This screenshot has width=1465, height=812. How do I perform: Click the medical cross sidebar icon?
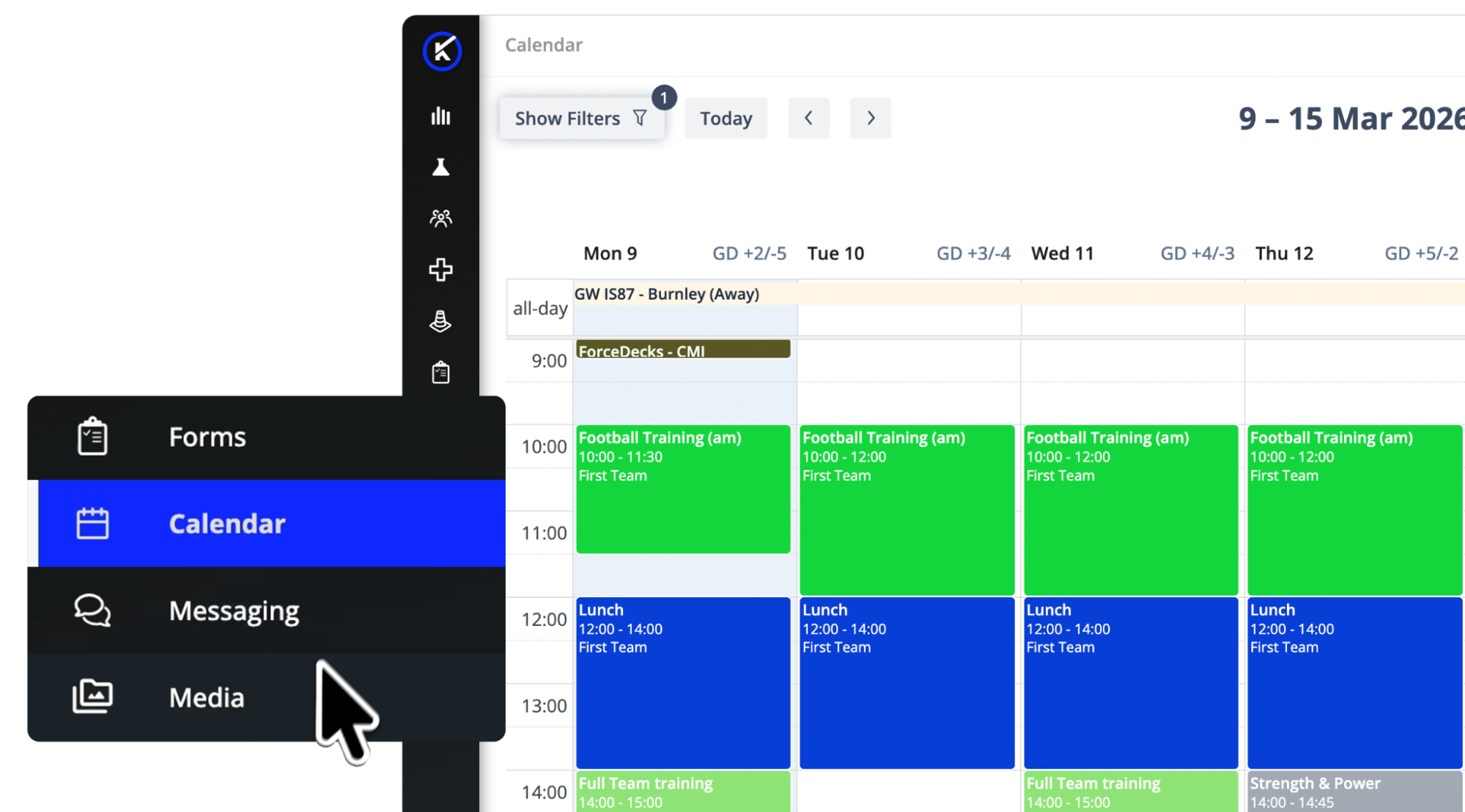pos(440,270)
